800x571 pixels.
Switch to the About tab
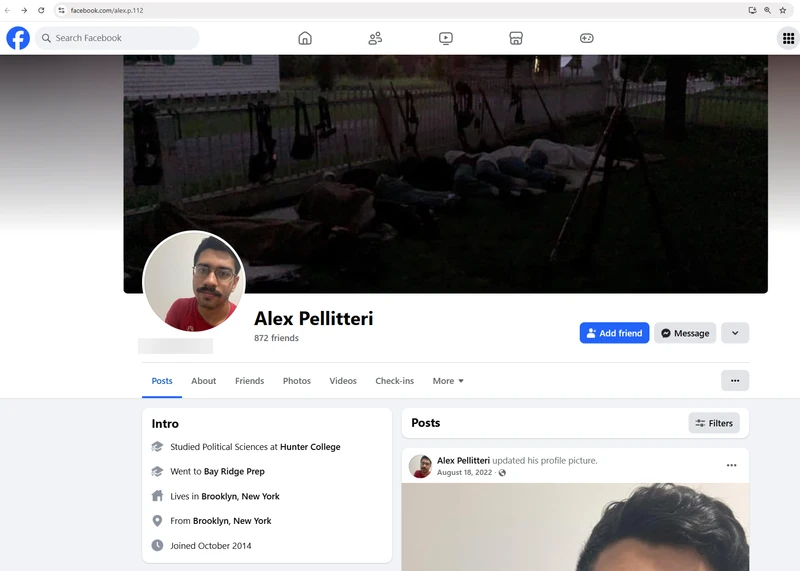[204, 381]
